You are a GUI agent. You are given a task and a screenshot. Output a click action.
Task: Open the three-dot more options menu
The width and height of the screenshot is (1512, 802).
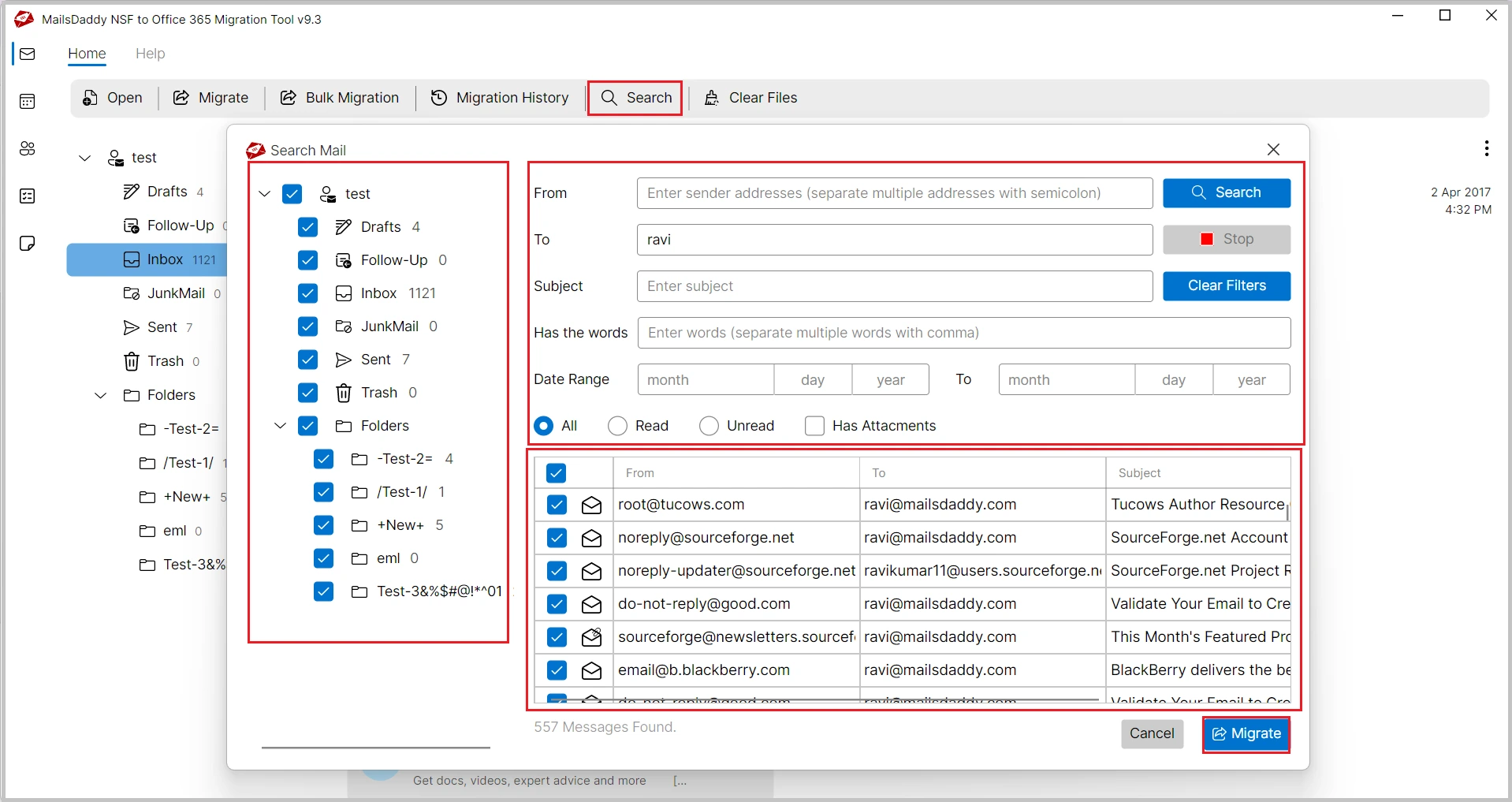pos(1486,148)
